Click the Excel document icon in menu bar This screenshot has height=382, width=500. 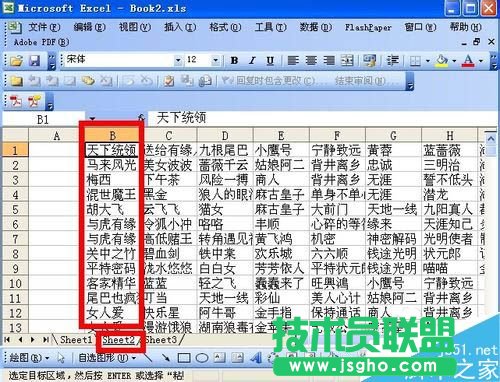(x=14, y=27)
